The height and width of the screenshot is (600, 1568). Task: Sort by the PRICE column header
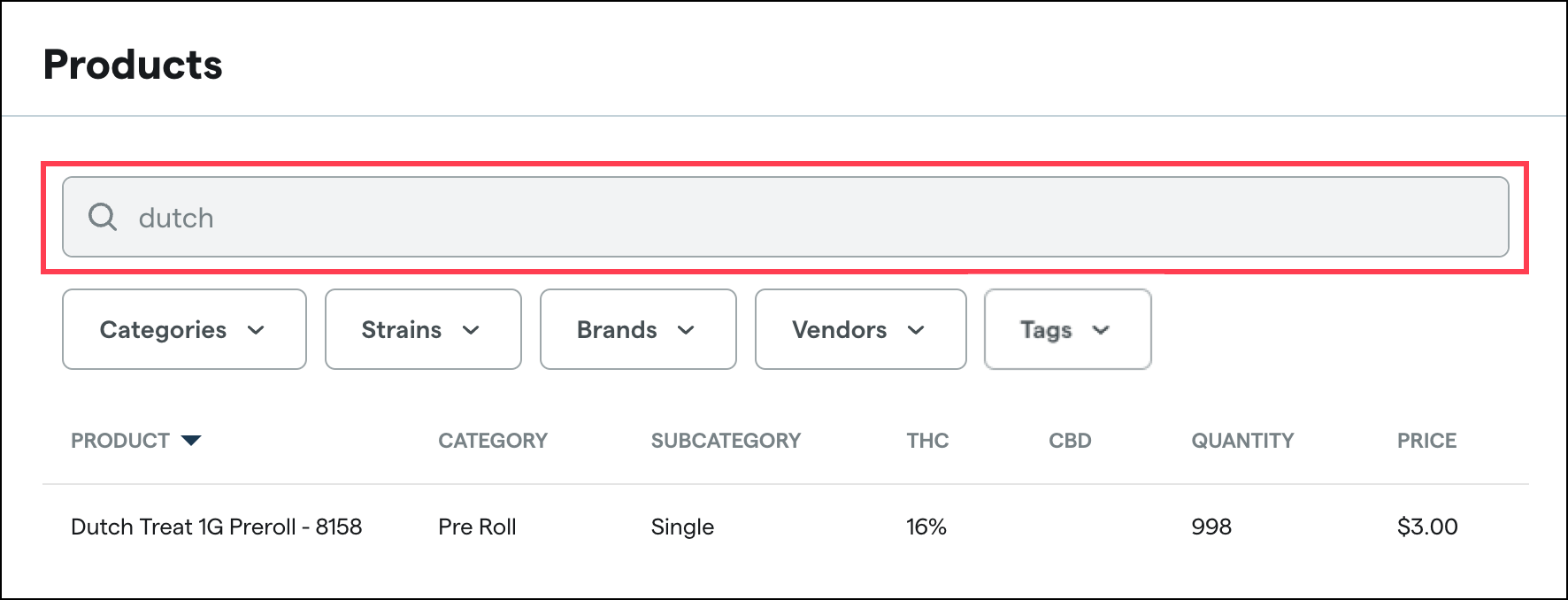1427,440
